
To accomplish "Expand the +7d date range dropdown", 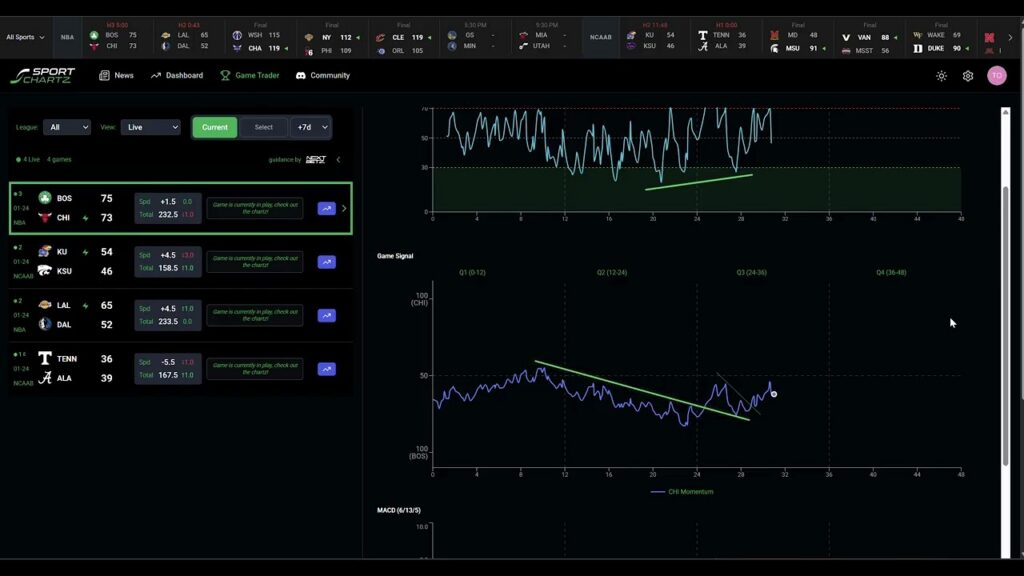I will 310,127.
